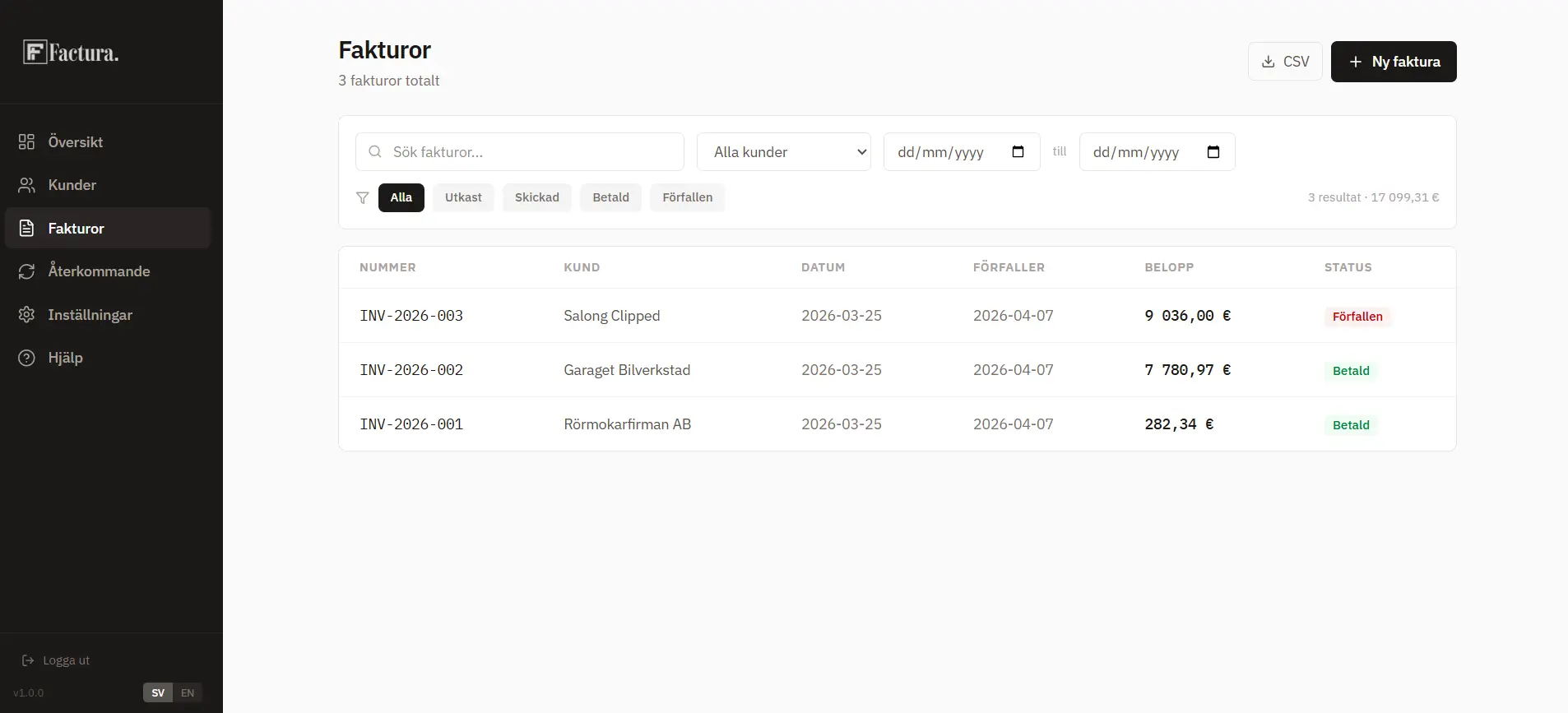
Task: Switch language to SV
Action: [158, 692]
